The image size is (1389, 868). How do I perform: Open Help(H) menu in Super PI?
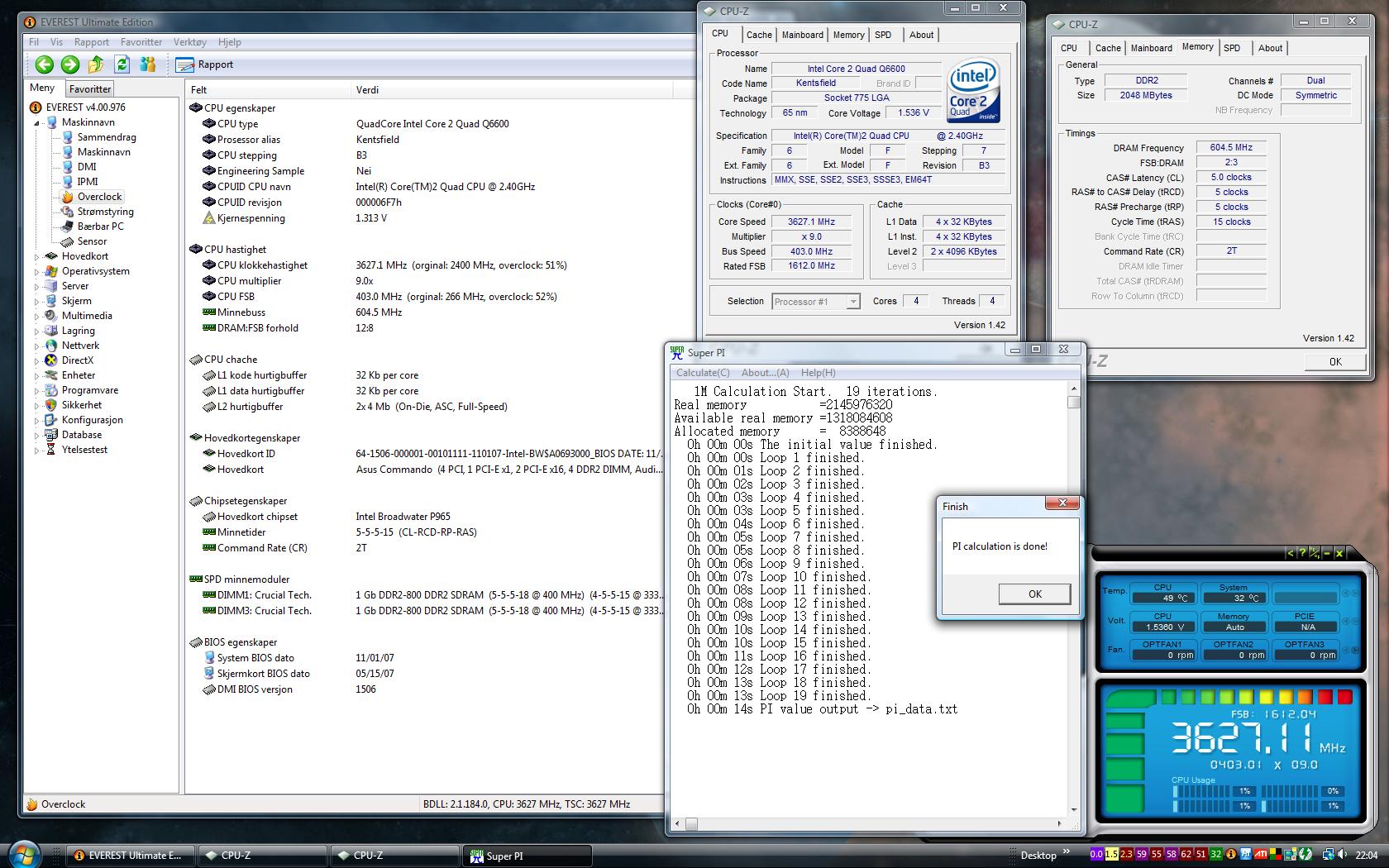coord(818,373)
